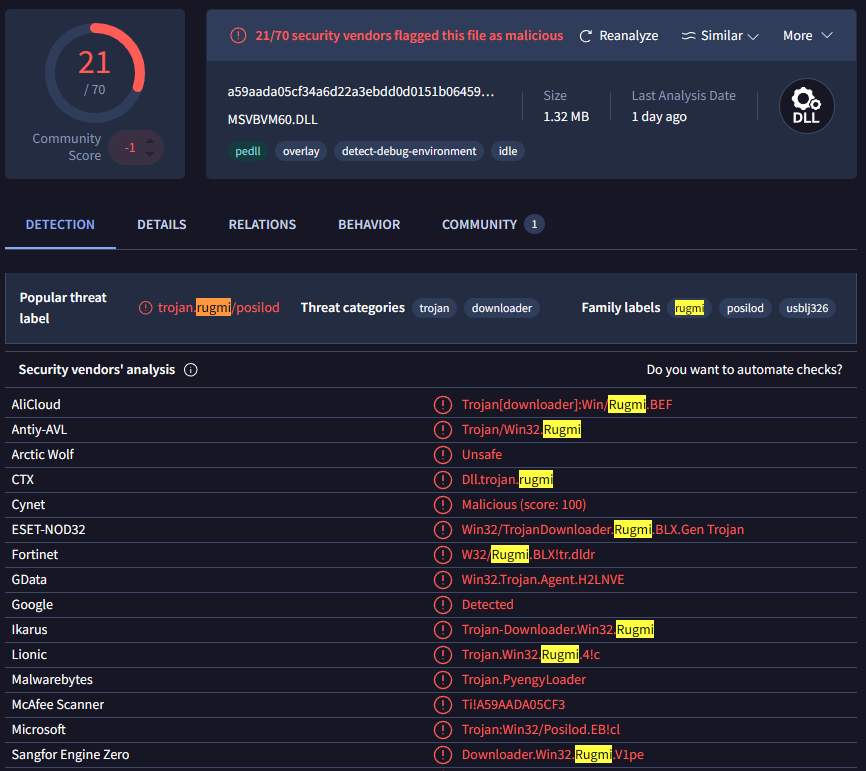Click the rugmi family label chip
Viewport: 866px width, 771px height.
(x=689, y=308)
